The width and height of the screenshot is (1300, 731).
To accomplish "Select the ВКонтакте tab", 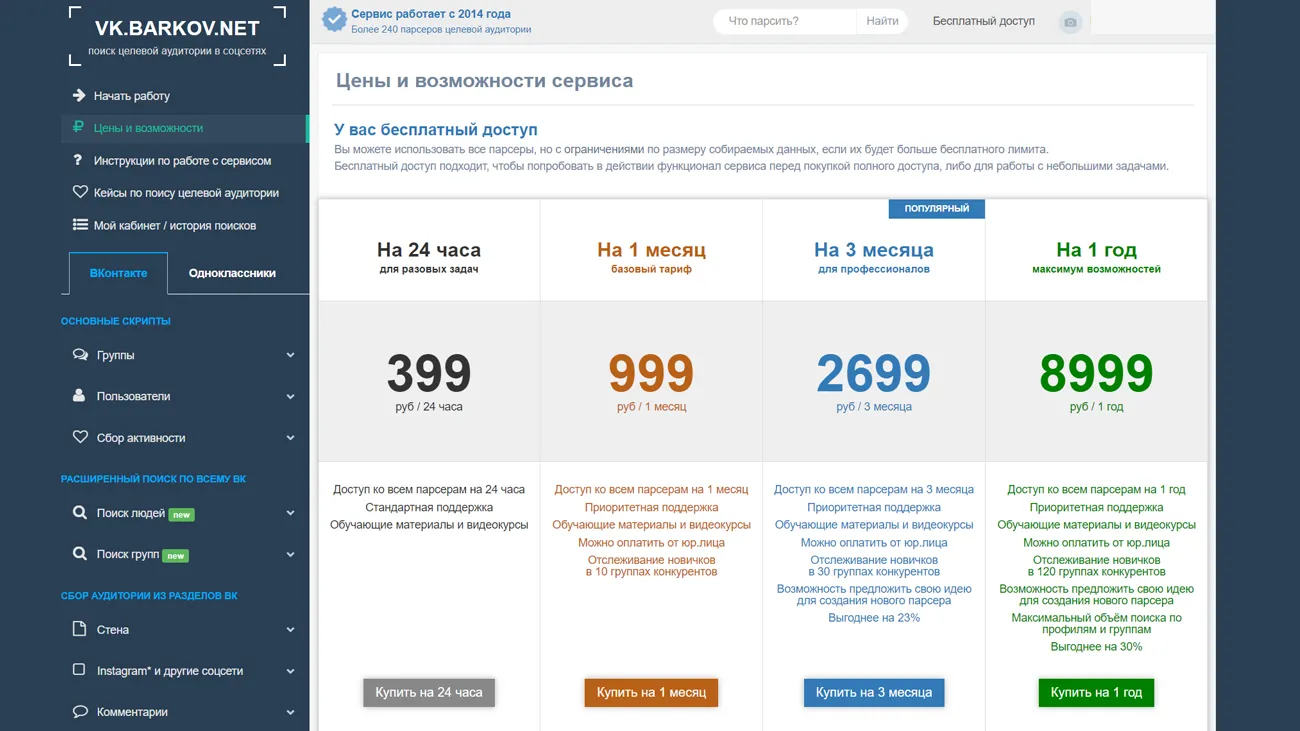I will (x=118, y=273).
